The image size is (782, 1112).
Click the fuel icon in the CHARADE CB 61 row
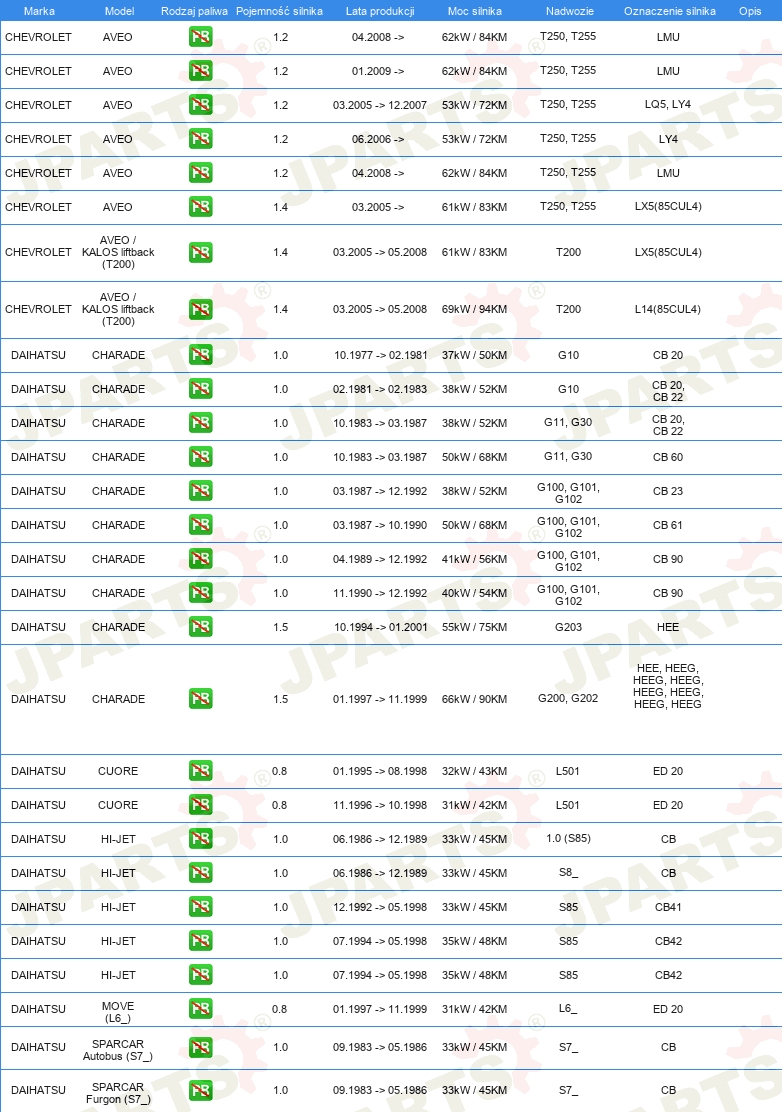click(201, 525)
